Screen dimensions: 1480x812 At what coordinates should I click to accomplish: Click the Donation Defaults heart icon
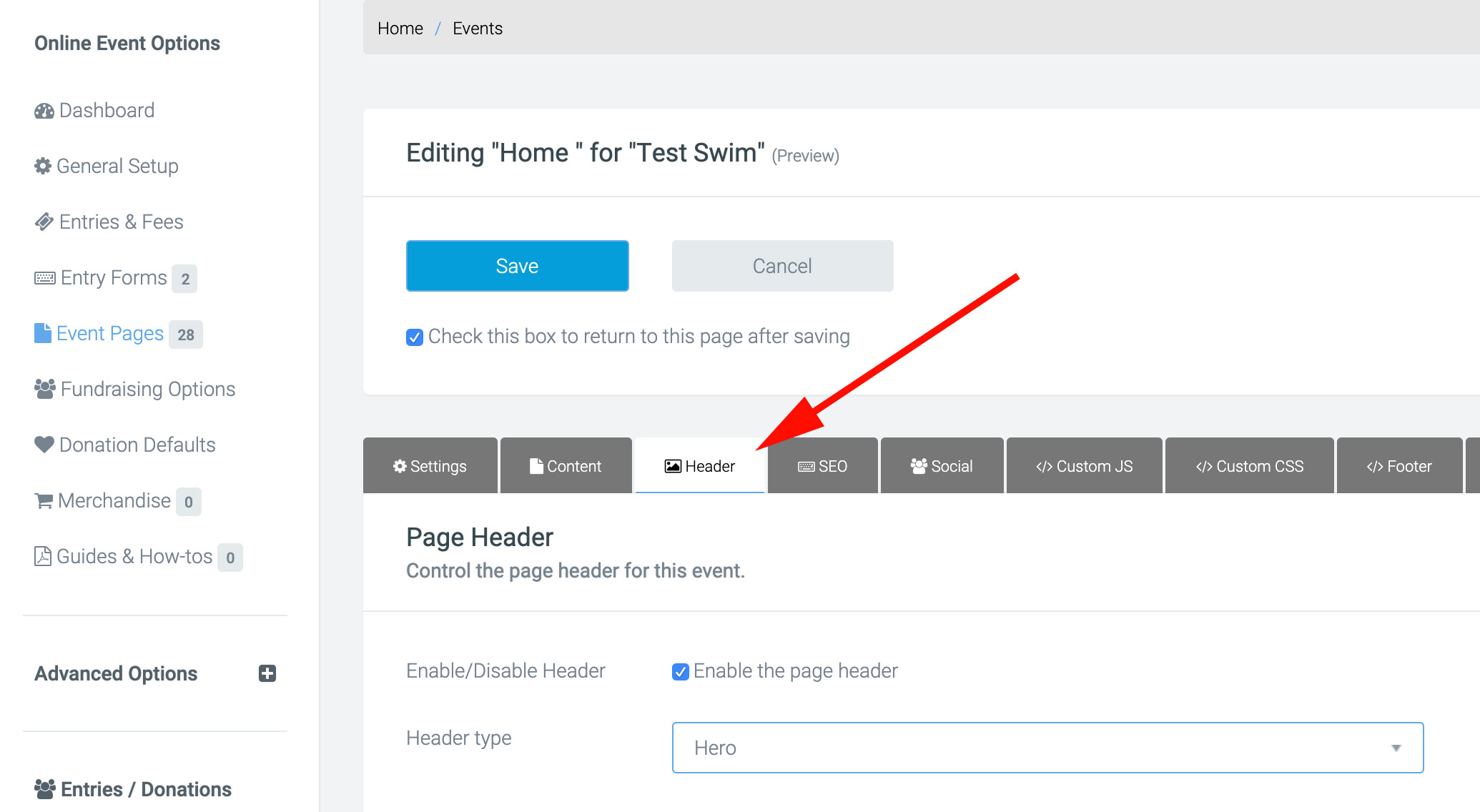[44, 445]
